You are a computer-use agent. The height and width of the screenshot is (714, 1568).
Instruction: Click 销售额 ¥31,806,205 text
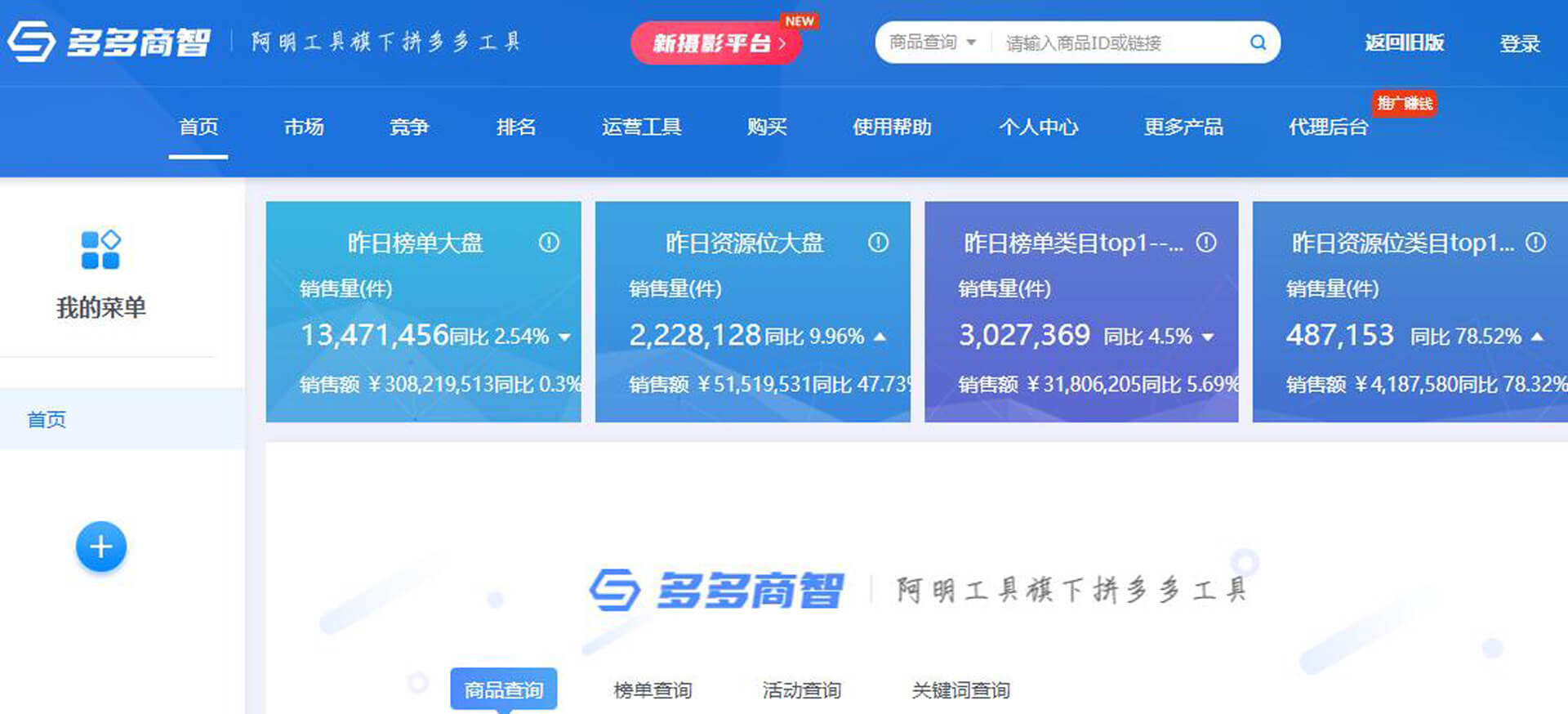(1049, 384)
